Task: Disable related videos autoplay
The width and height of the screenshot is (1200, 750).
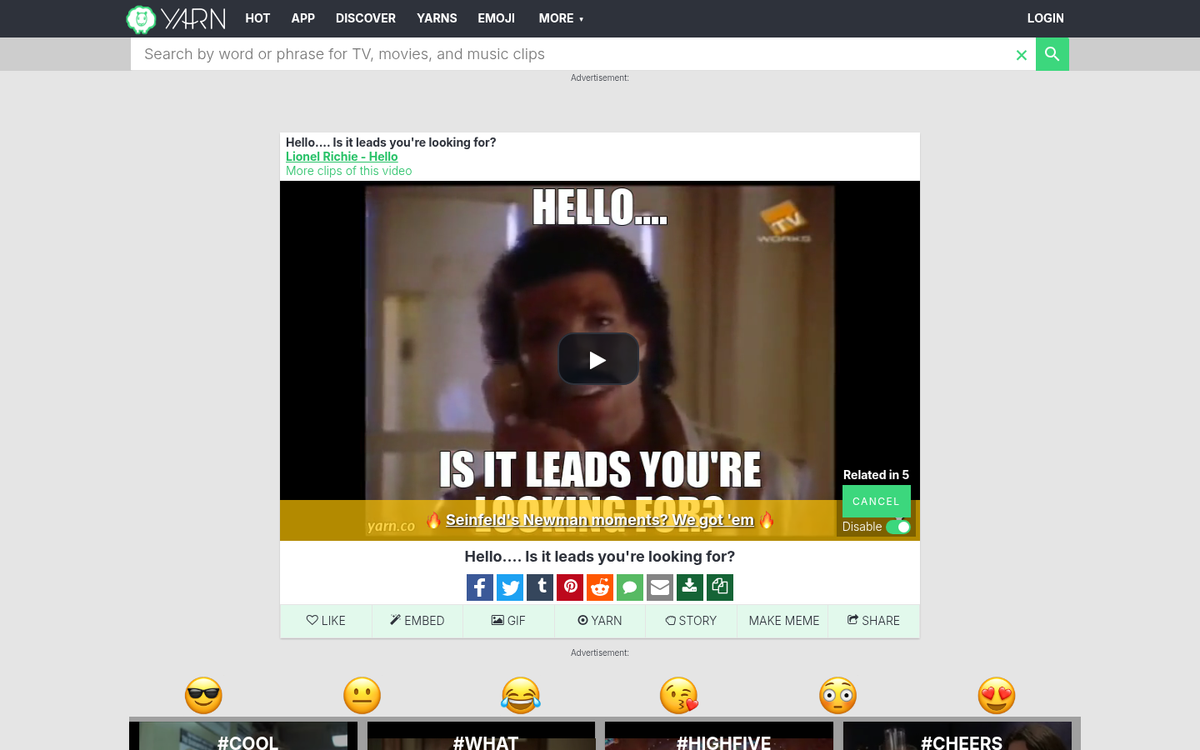Action: [899, 526]
